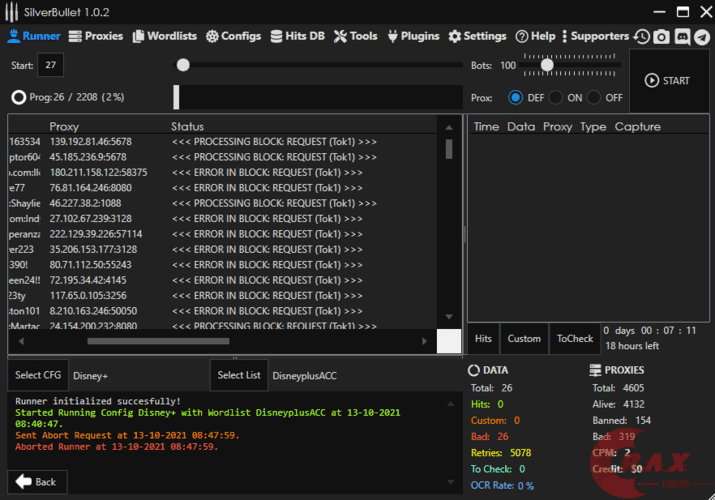Set proxy mode to ON
Image resolution: width=715 pixels, height=500 pixels.
coord(556,98)
